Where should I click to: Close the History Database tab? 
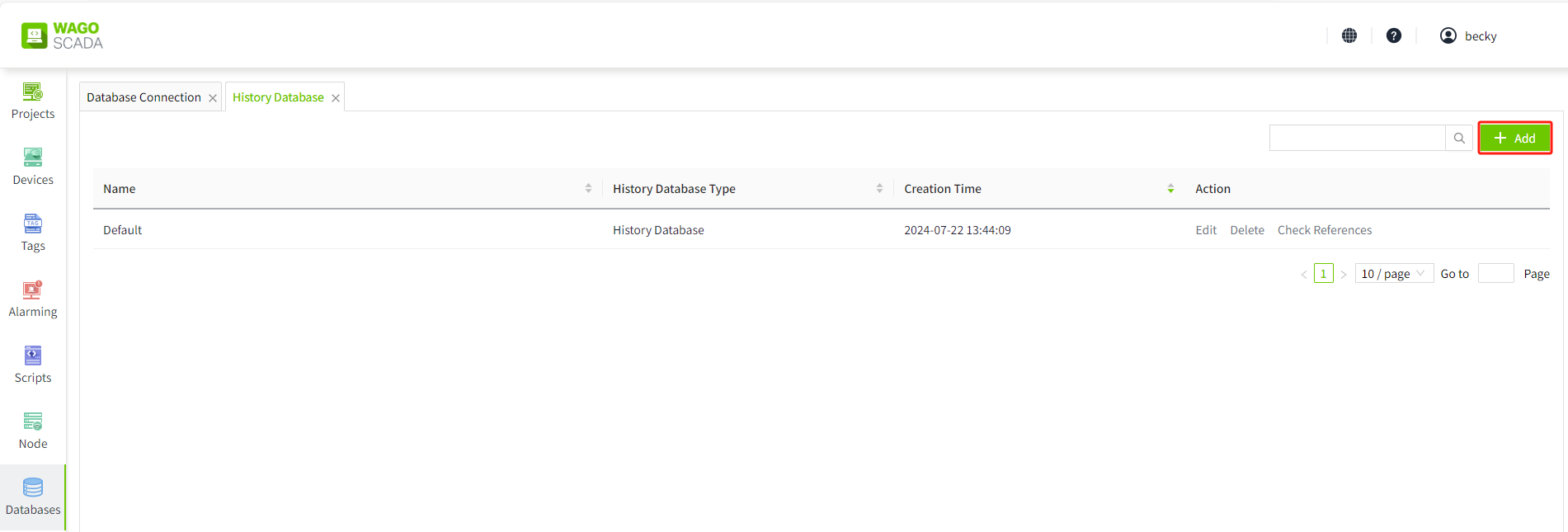[336, 98]
